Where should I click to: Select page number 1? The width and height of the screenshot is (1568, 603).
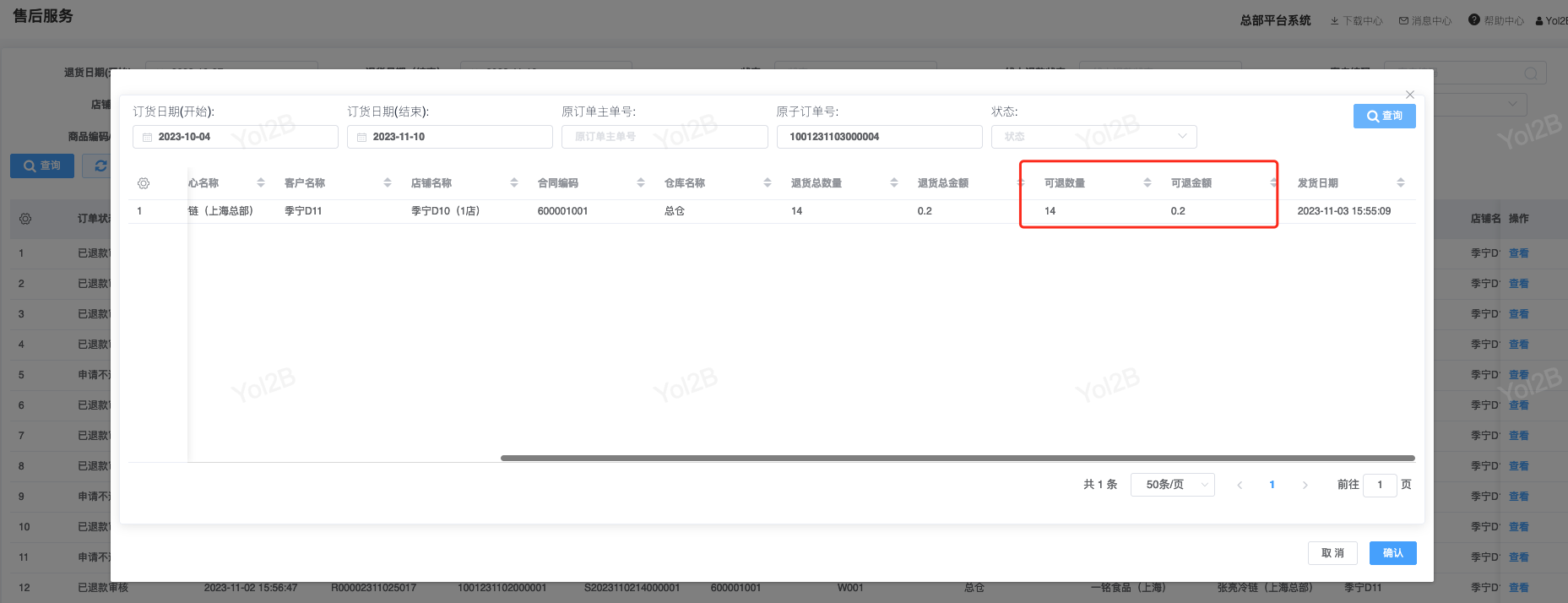1272,485
